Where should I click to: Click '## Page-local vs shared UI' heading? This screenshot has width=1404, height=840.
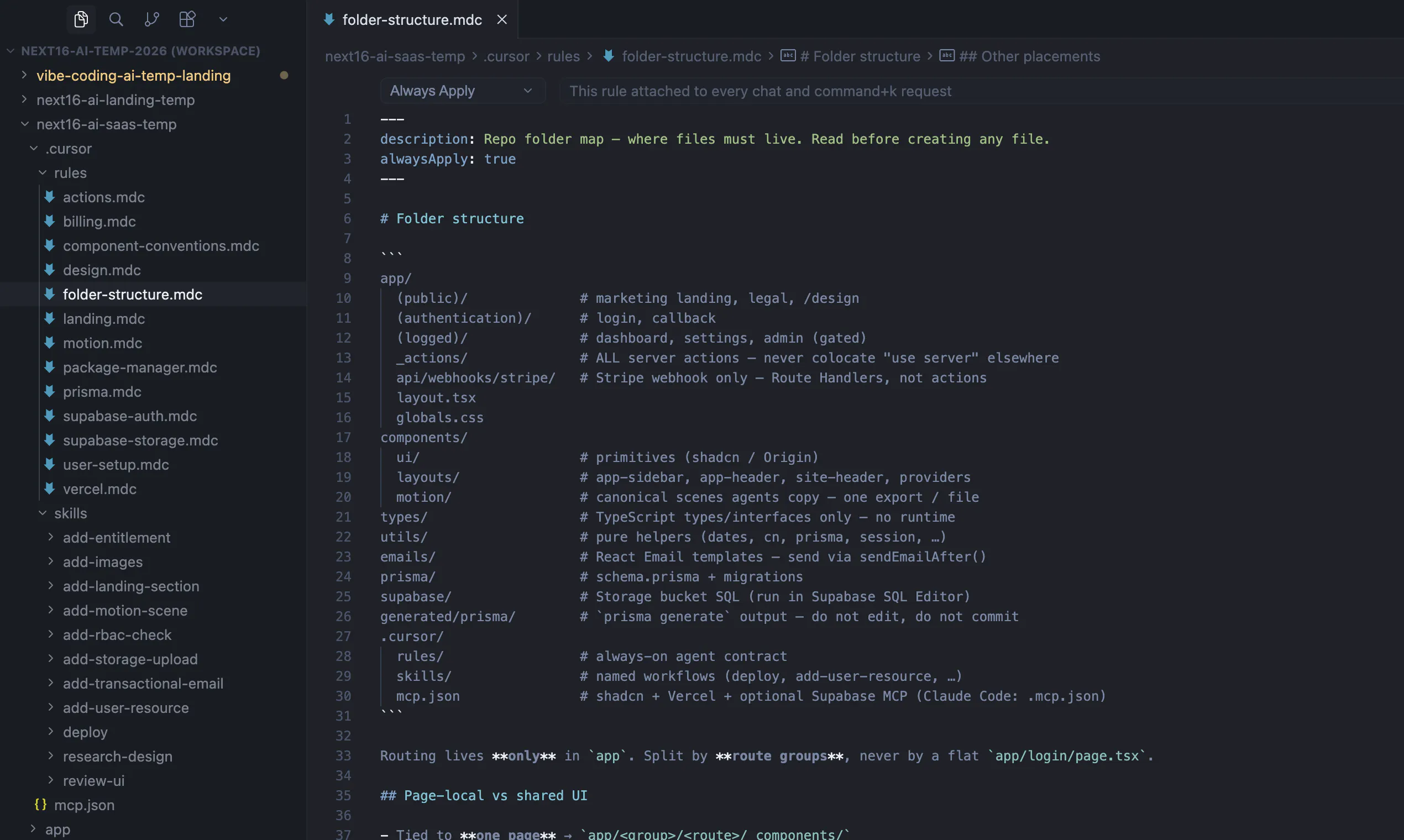click(484, 795)
